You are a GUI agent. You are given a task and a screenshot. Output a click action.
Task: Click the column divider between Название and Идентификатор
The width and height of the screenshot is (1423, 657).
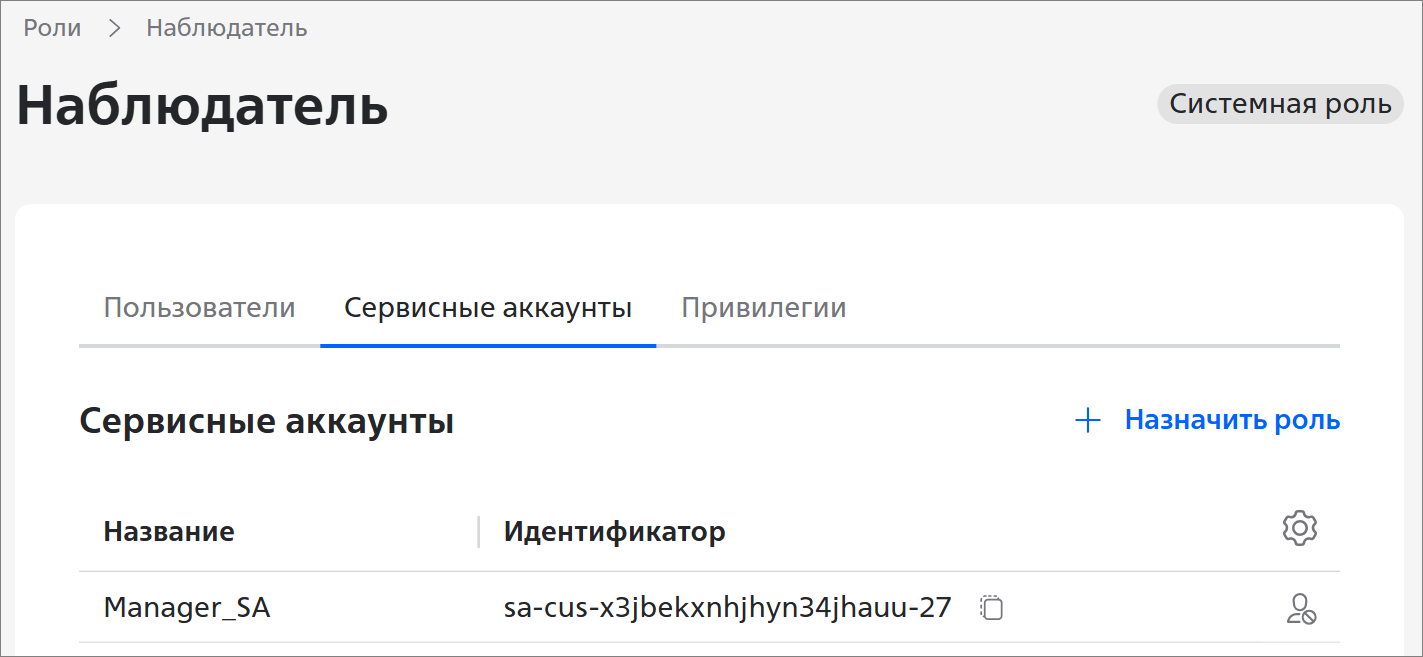pos(479,531)
